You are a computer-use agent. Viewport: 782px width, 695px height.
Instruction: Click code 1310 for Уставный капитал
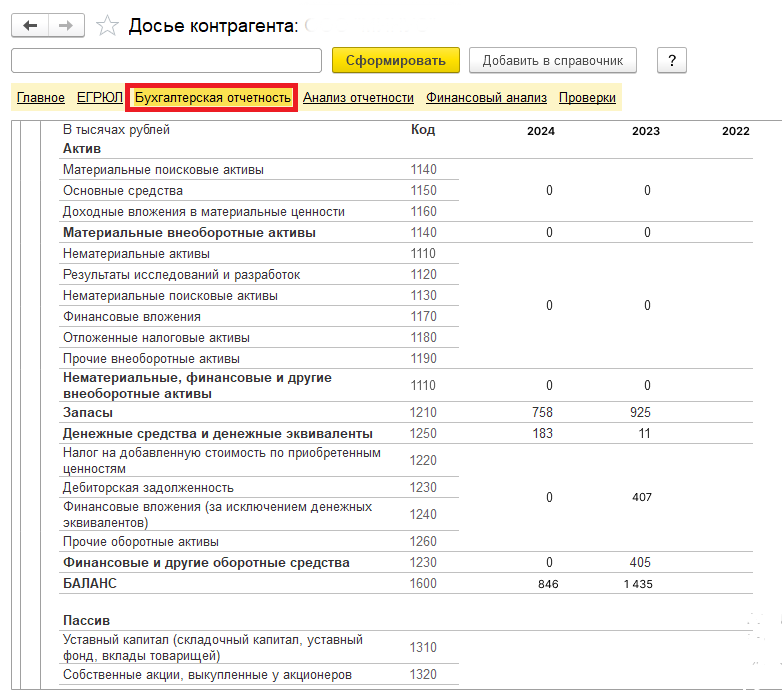click(423, 647)
